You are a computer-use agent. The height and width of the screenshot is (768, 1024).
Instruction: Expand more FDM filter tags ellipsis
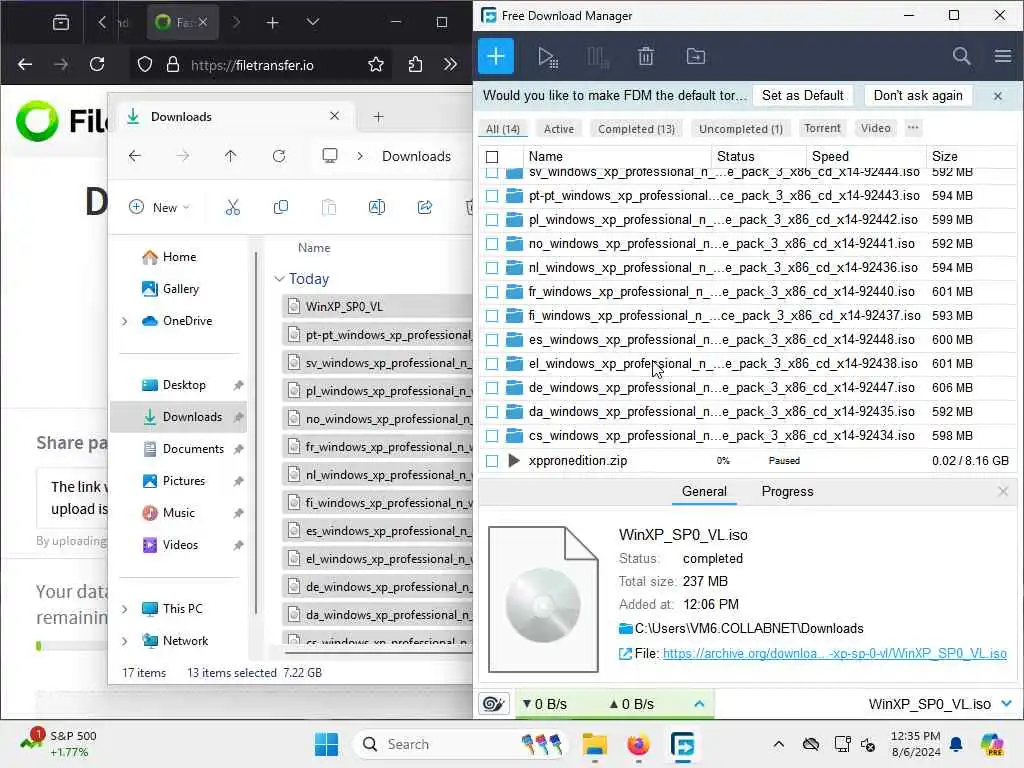click(x=913, y=128)
